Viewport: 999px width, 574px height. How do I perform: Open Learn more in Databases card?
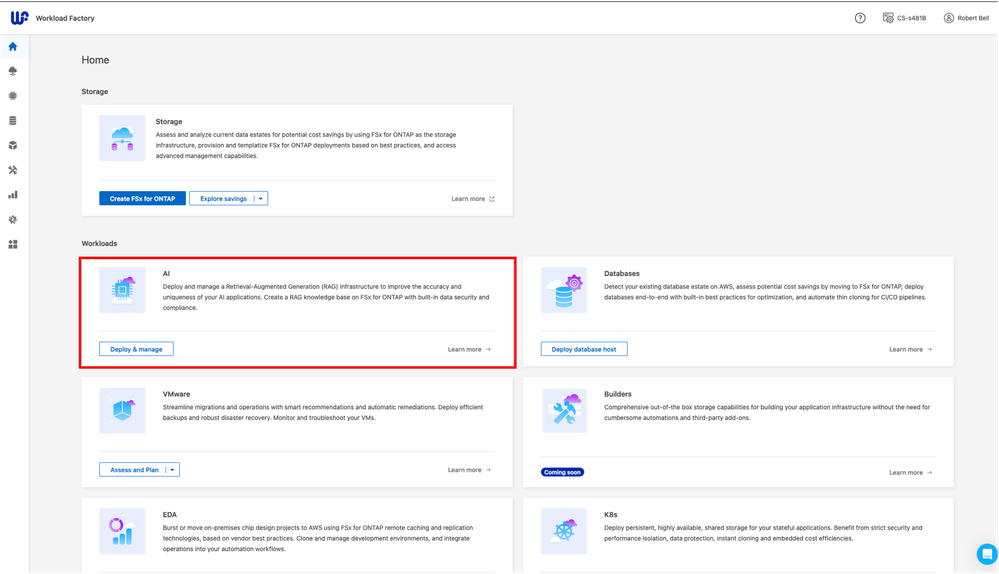pos(910,349)
